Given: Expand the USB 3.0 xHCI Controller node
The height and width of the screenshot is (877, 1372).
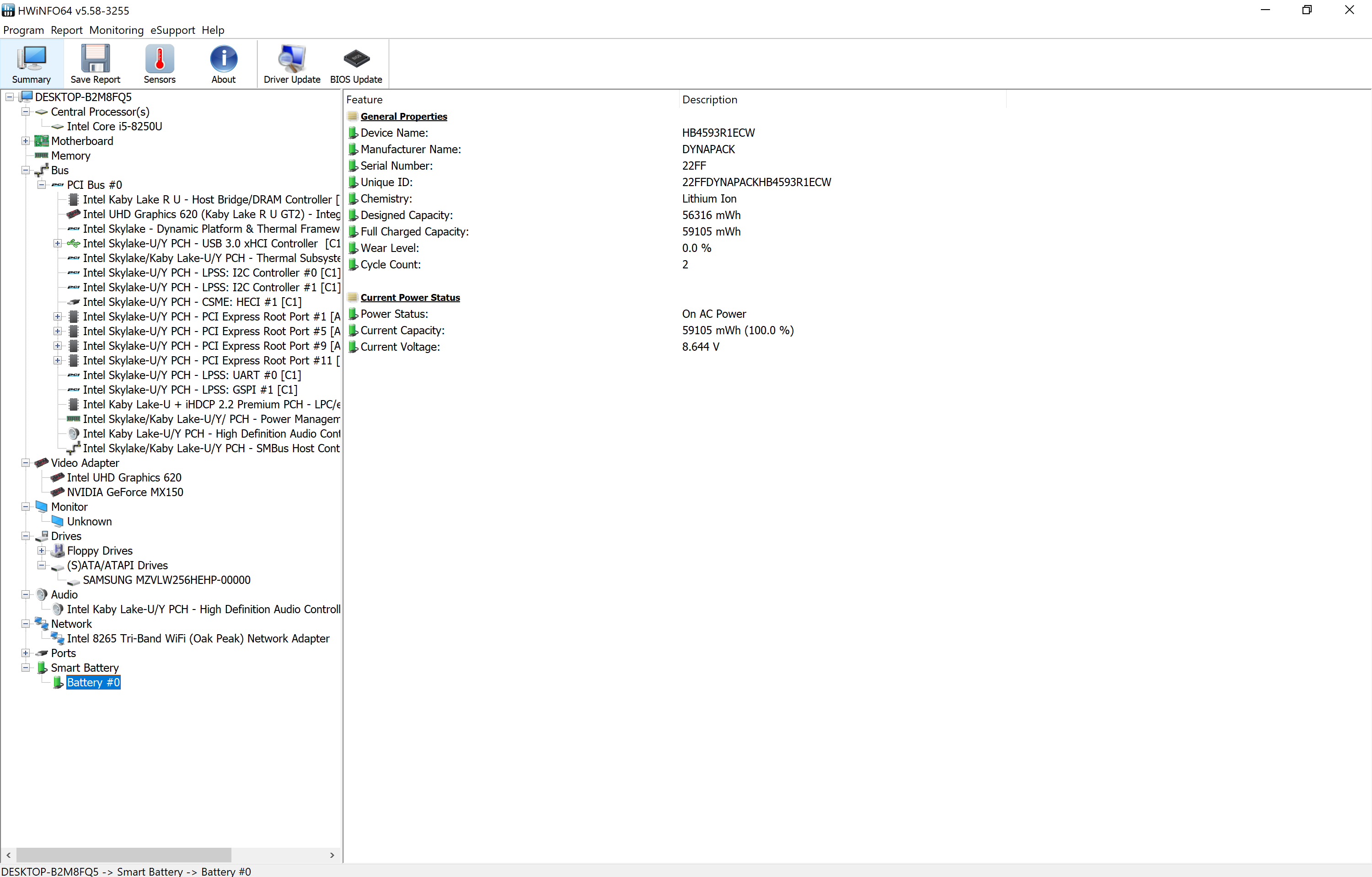Looking at the screenshot, I should [58, 243].
